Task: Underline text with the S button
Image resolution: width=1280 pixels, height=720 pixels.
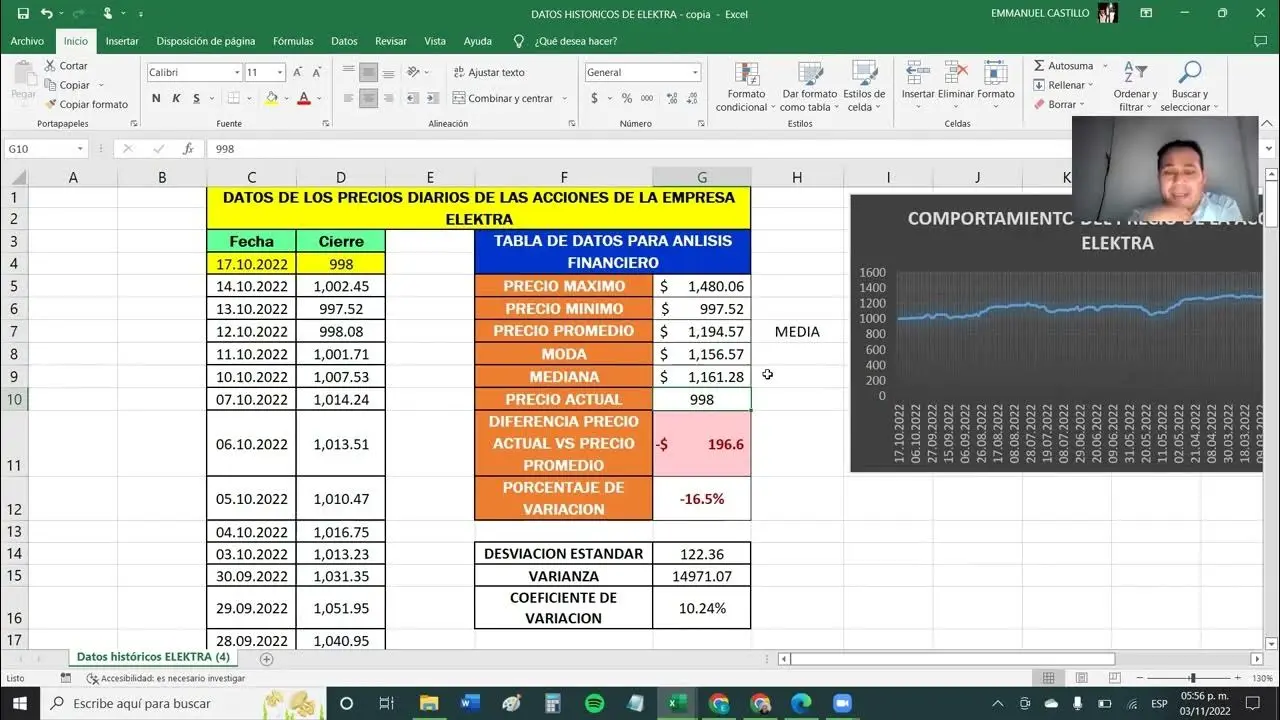Action: pos(196,98)
